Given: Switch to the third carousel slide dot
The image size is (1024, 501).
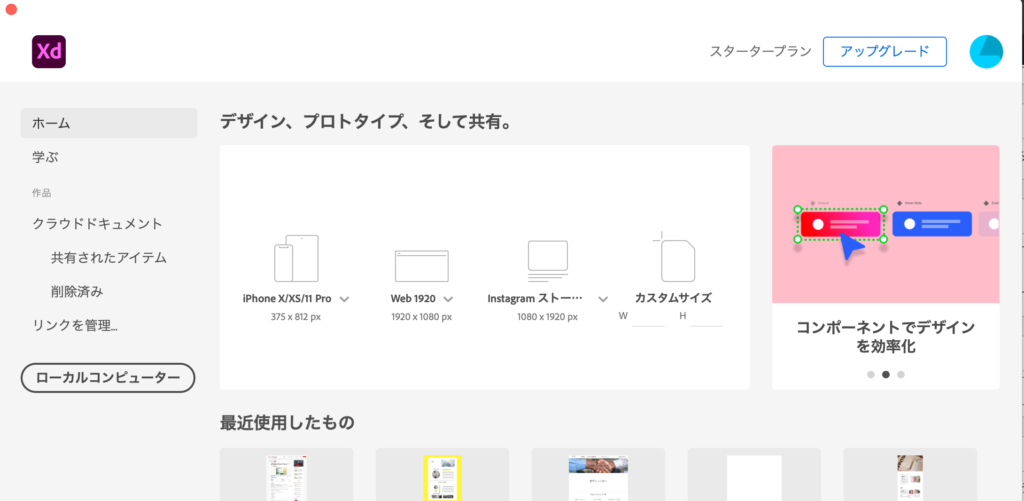Looking at the screenshot, I should 901,374.
